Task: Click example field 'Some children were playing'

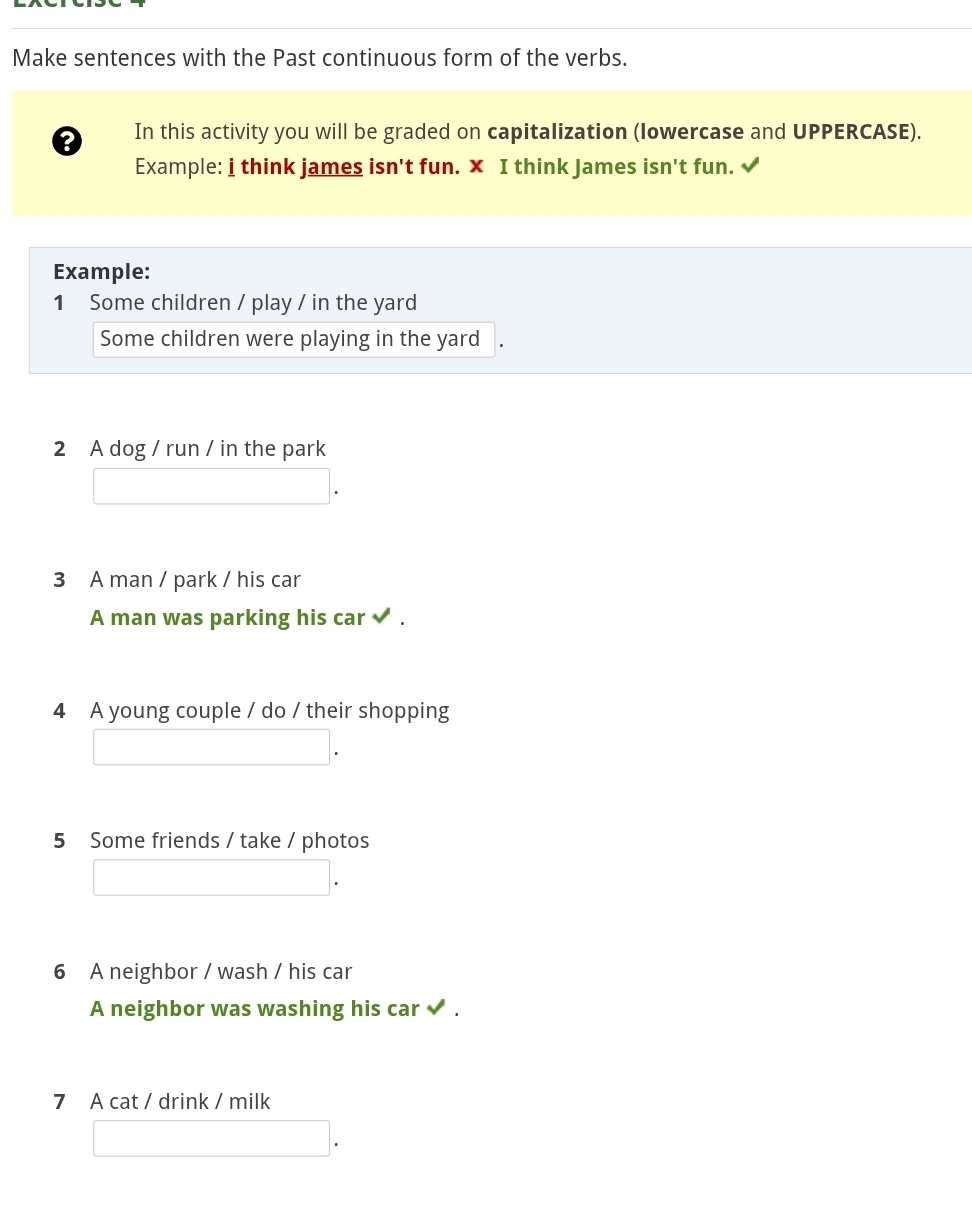Action: click(293, 339)
